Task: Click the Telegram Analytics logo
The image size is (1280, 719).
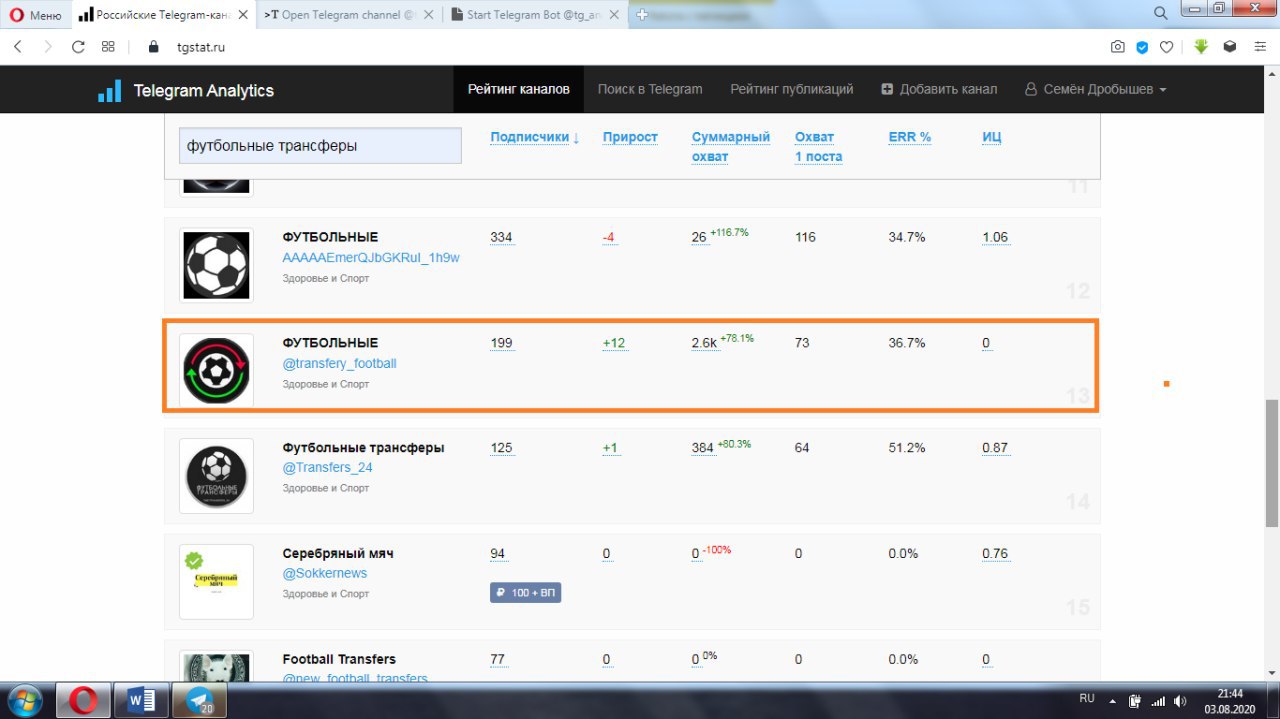Action: tap(186, 90)
